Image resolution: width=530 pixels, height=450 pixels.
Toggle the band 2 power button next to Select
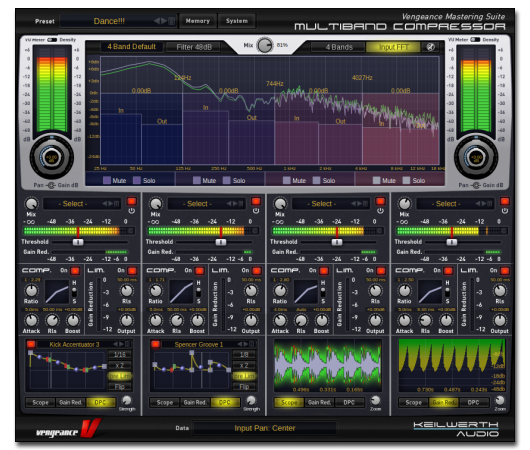[256, 202]
